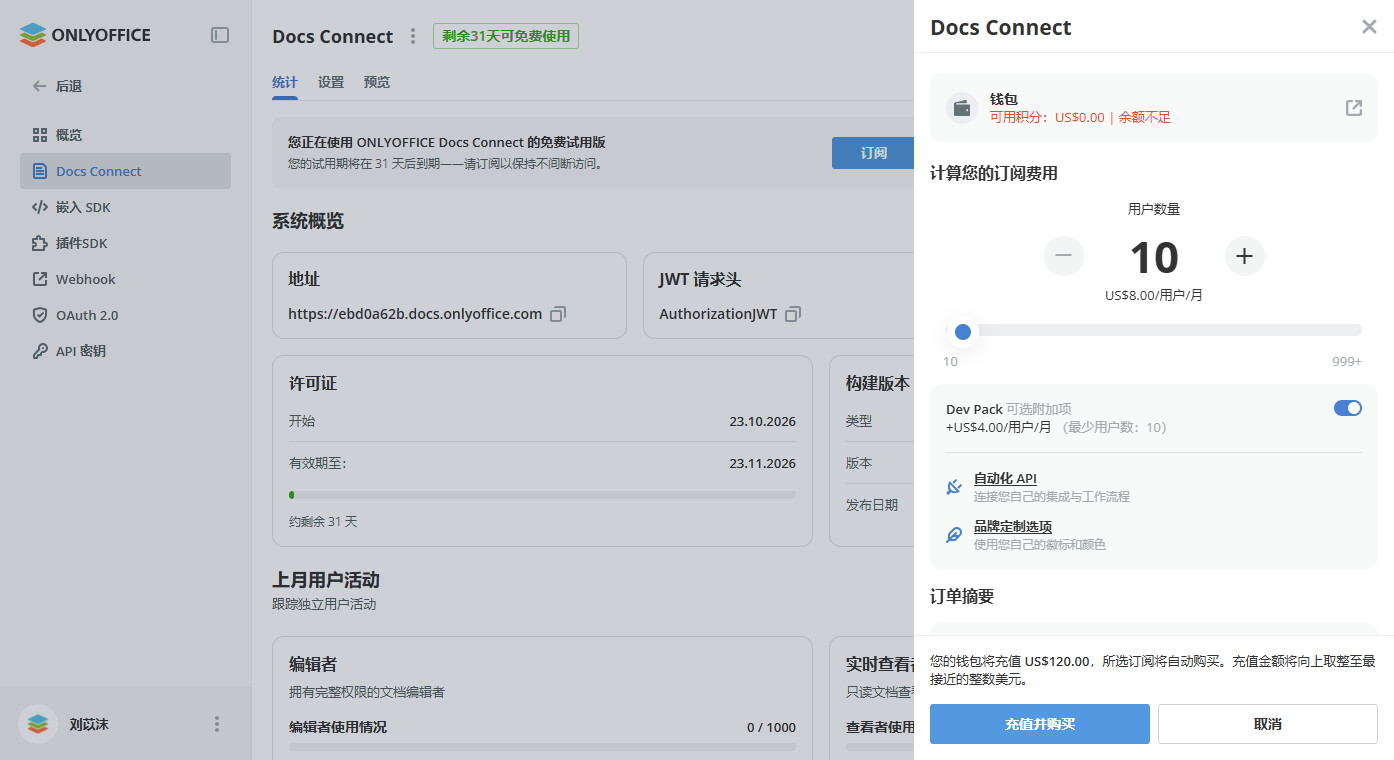This screenshot has height=760, width=1394.
Task: Open the 嵌入 SDK section
Action: [x=125, y=207]
